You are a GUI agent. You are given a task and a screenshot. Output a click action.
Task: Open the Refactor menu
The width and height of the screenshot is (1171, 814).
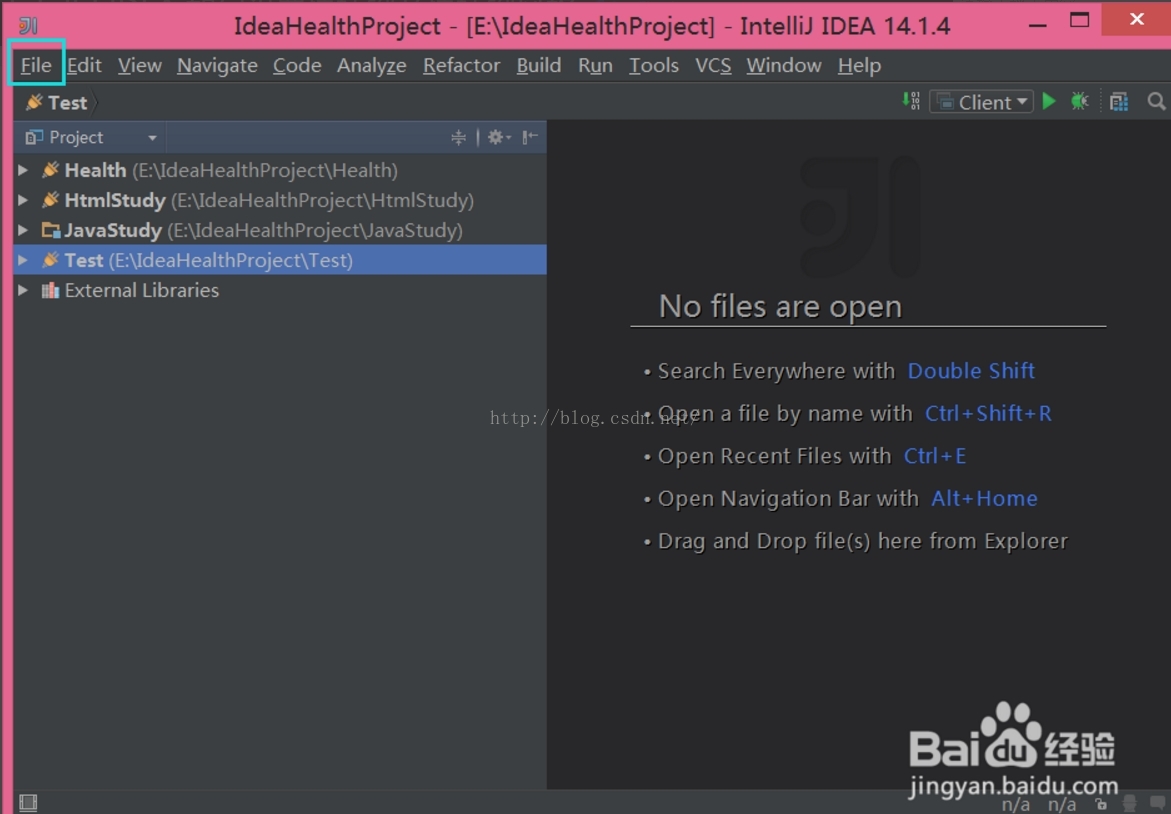click(x=462, y=65)
